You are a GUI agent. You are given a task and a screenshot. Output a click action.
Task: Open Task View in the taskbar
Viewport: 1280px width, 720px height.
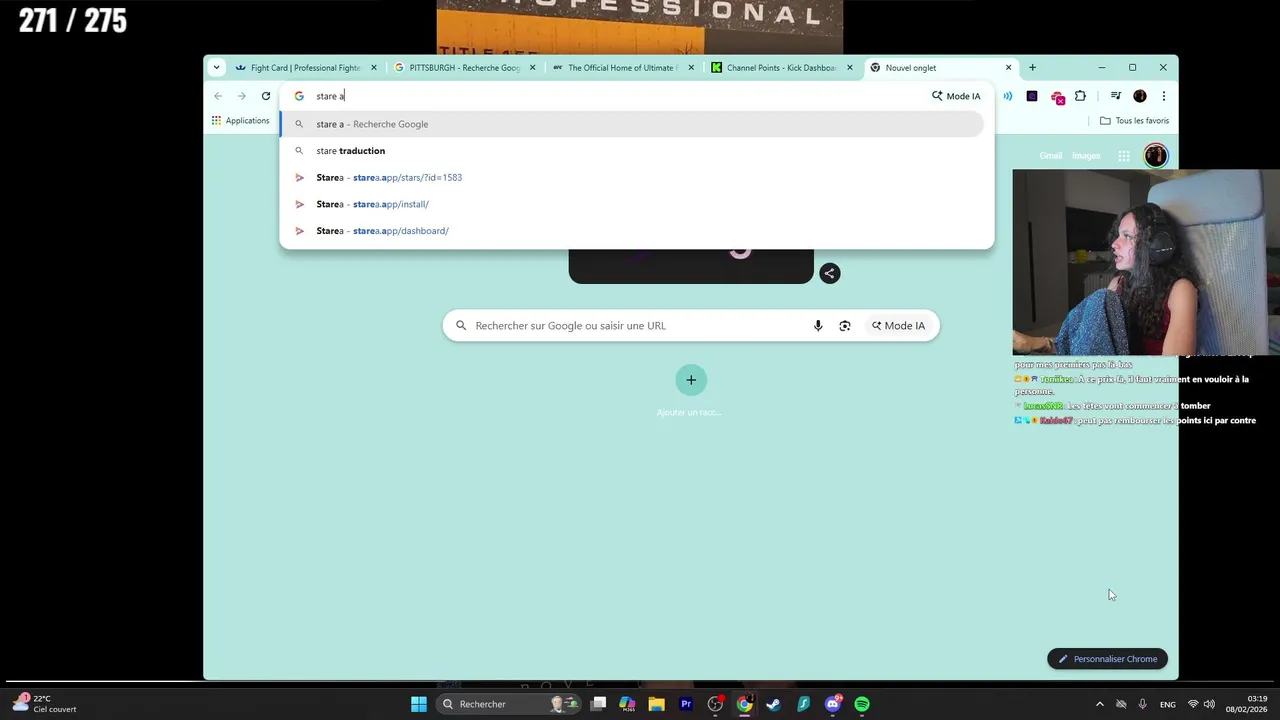coord(598,704)
